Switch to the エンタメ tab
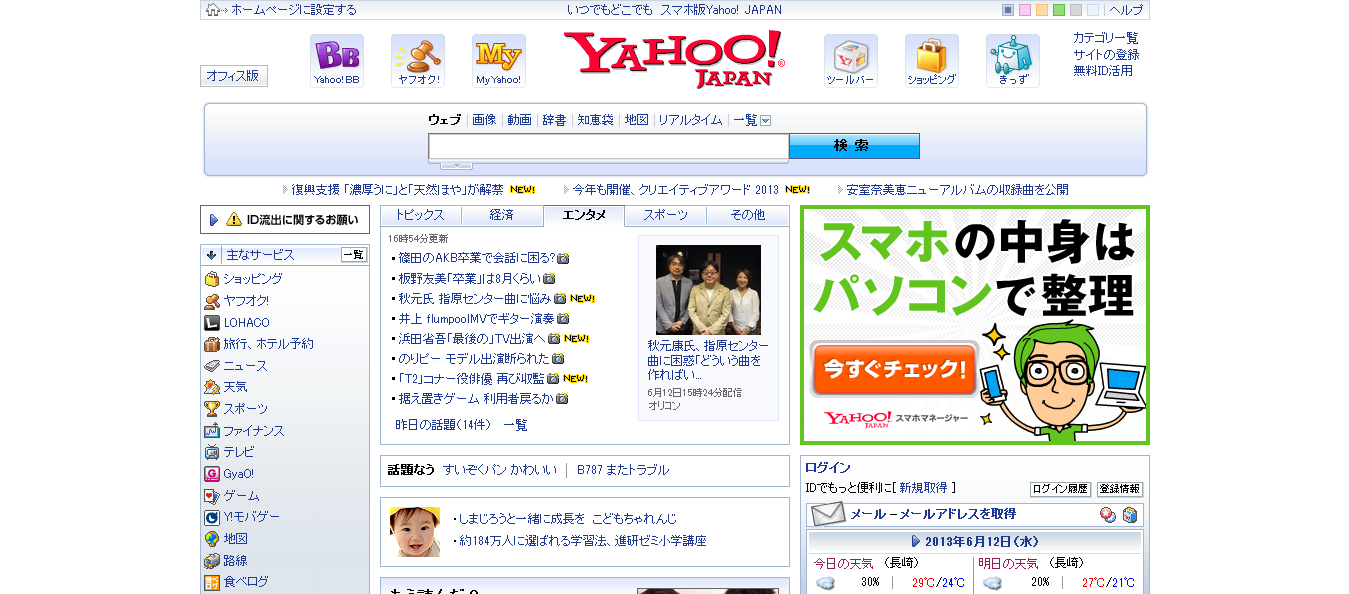The height and width of the screenshot is (594, 1349). [584, 216]
